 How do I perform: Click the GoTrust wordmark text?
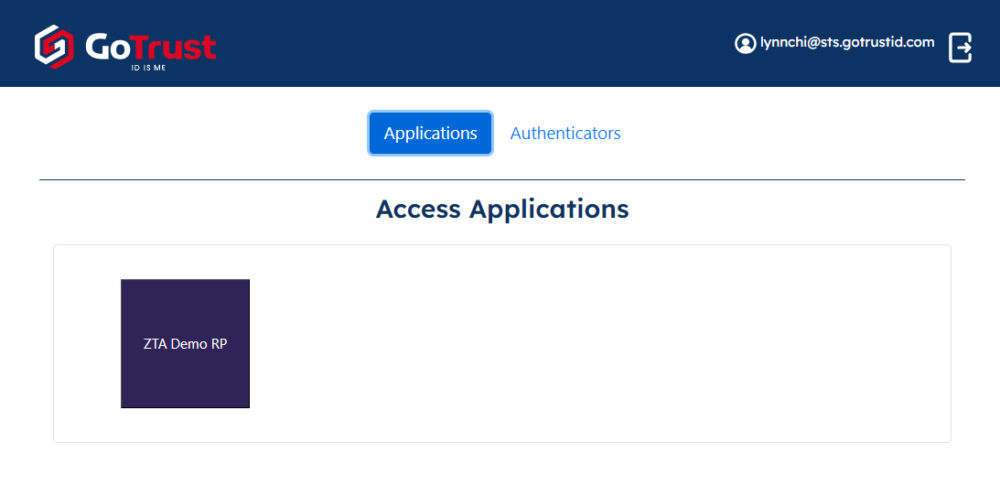(x=150, y=46)
